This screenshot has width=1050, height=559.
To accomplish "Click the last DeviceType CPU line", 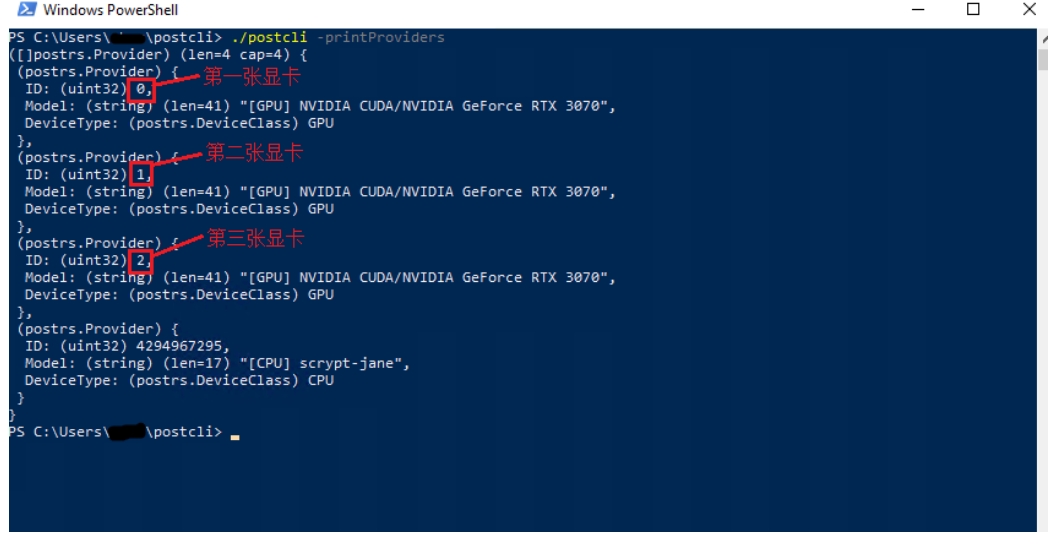I will [179, 380].
